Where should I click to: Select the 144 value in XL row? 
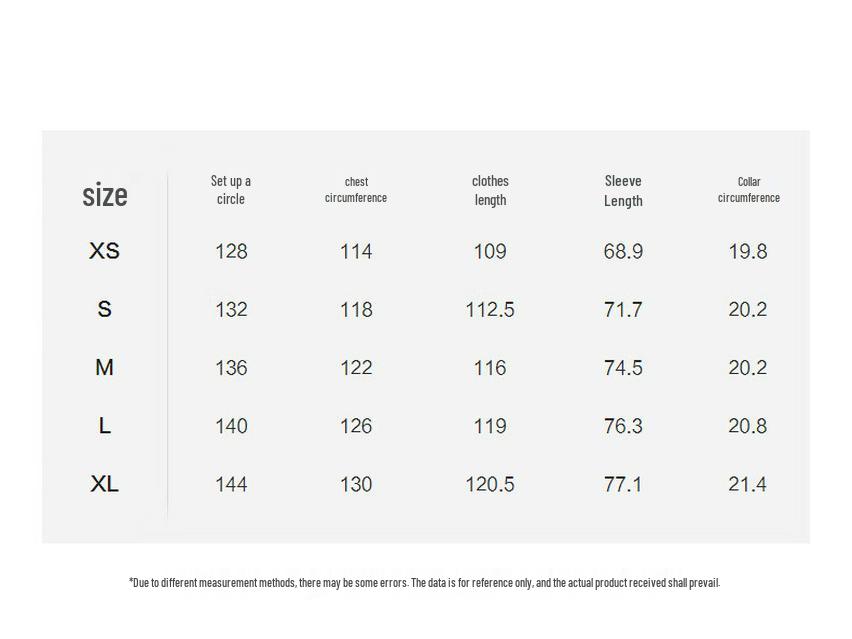pyautogui.click(x=231, y=485)
